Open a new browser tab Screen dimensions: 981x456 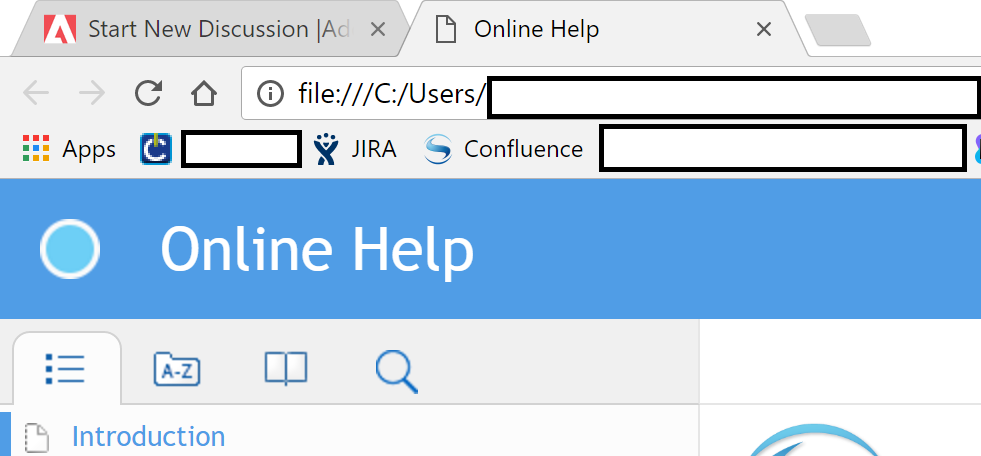(x=838, y=30)
